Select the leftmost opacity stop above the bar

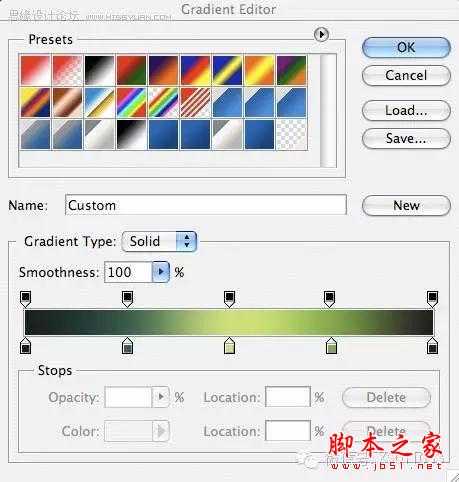(x=26, y=299)
